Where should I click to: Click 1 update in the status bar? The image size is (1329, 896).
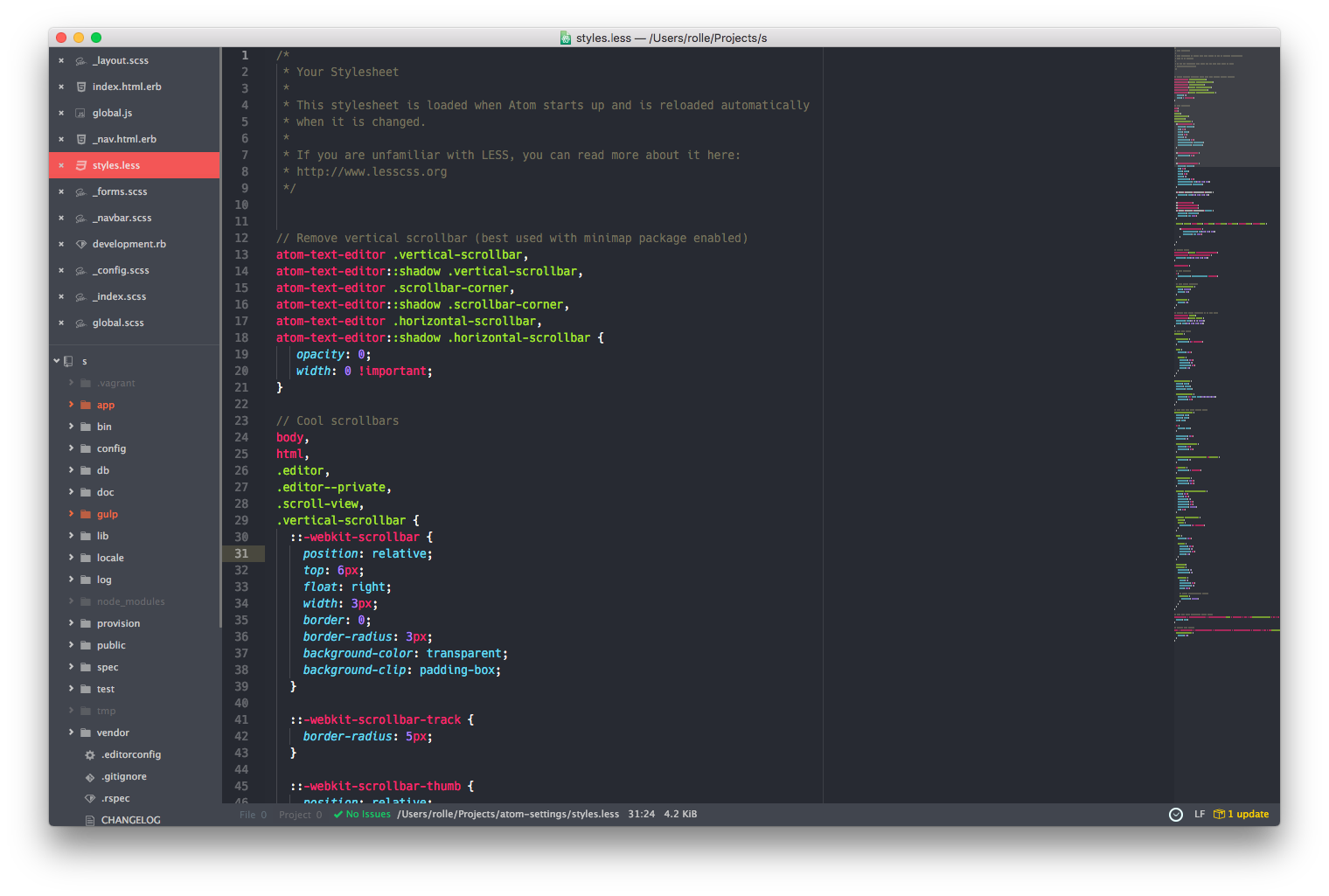[1248, 814]
